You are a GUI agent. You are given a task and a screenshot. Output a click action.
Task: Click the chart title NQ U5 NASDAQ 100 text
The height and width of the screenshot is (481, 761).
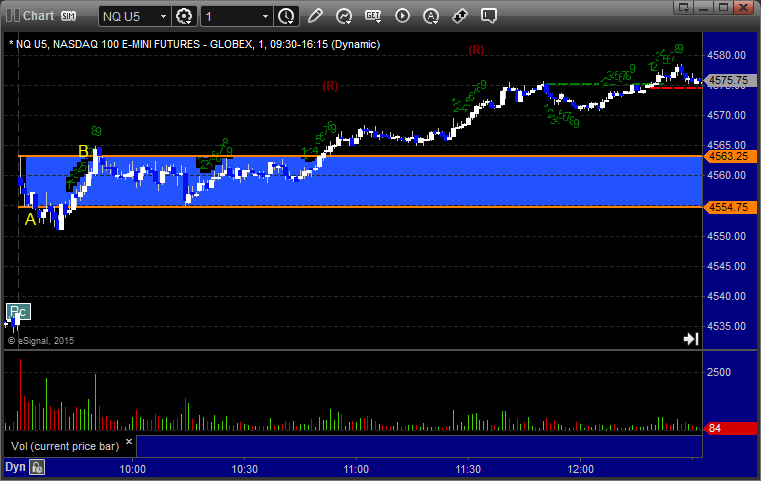(x=194, y=44)
